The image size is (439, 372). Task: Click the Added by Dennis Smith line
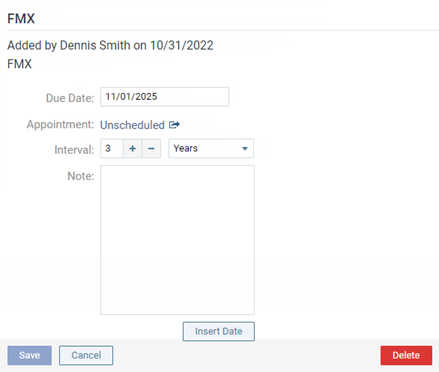pos(110,45)
